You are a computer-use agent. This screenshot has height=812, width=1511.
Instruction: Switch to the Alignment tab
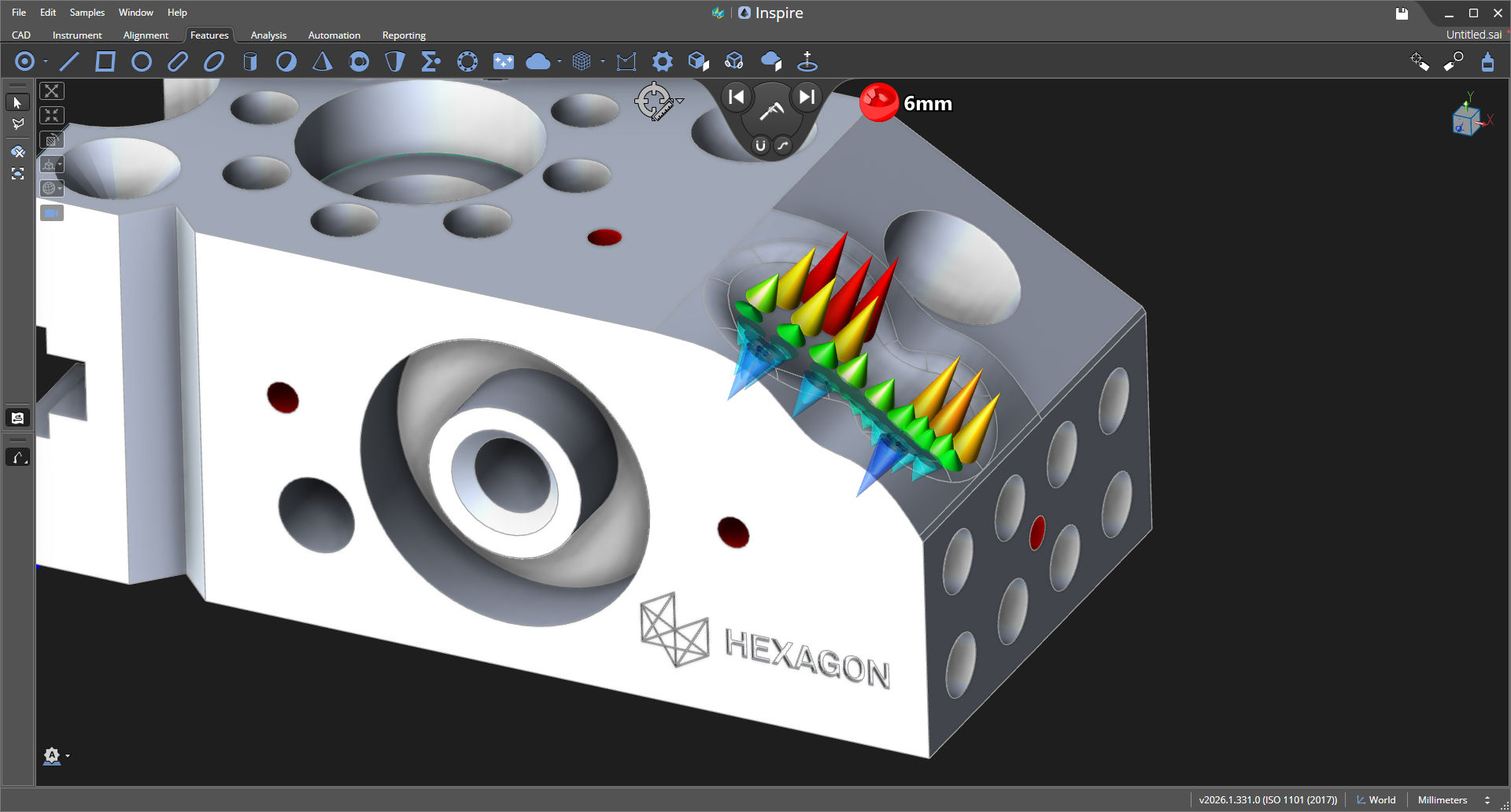pos(146,35)
